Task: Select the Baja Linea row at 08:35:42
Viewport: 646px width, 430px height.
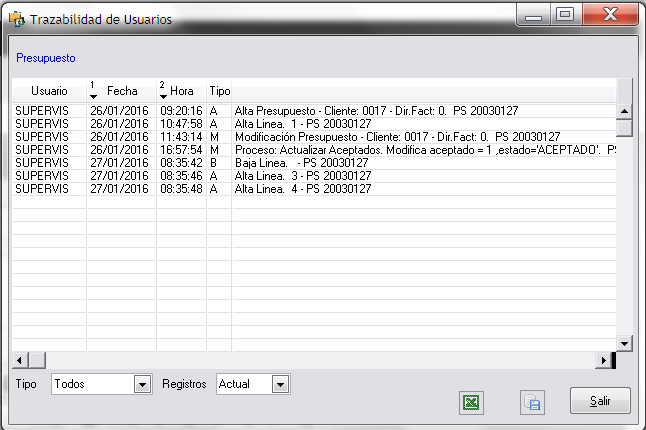Action: coord(300,162)
